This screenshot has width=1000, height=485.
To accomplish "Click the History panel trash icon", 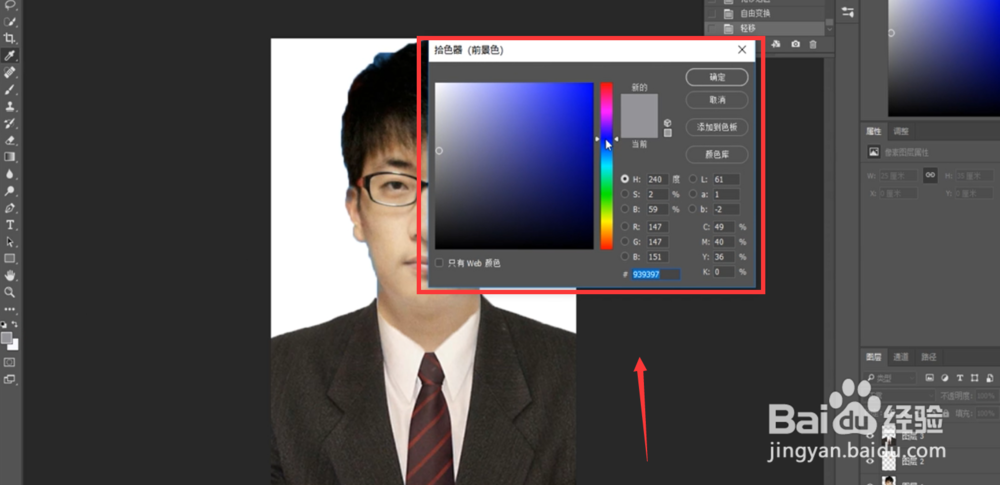I will (x=812, y=44).
